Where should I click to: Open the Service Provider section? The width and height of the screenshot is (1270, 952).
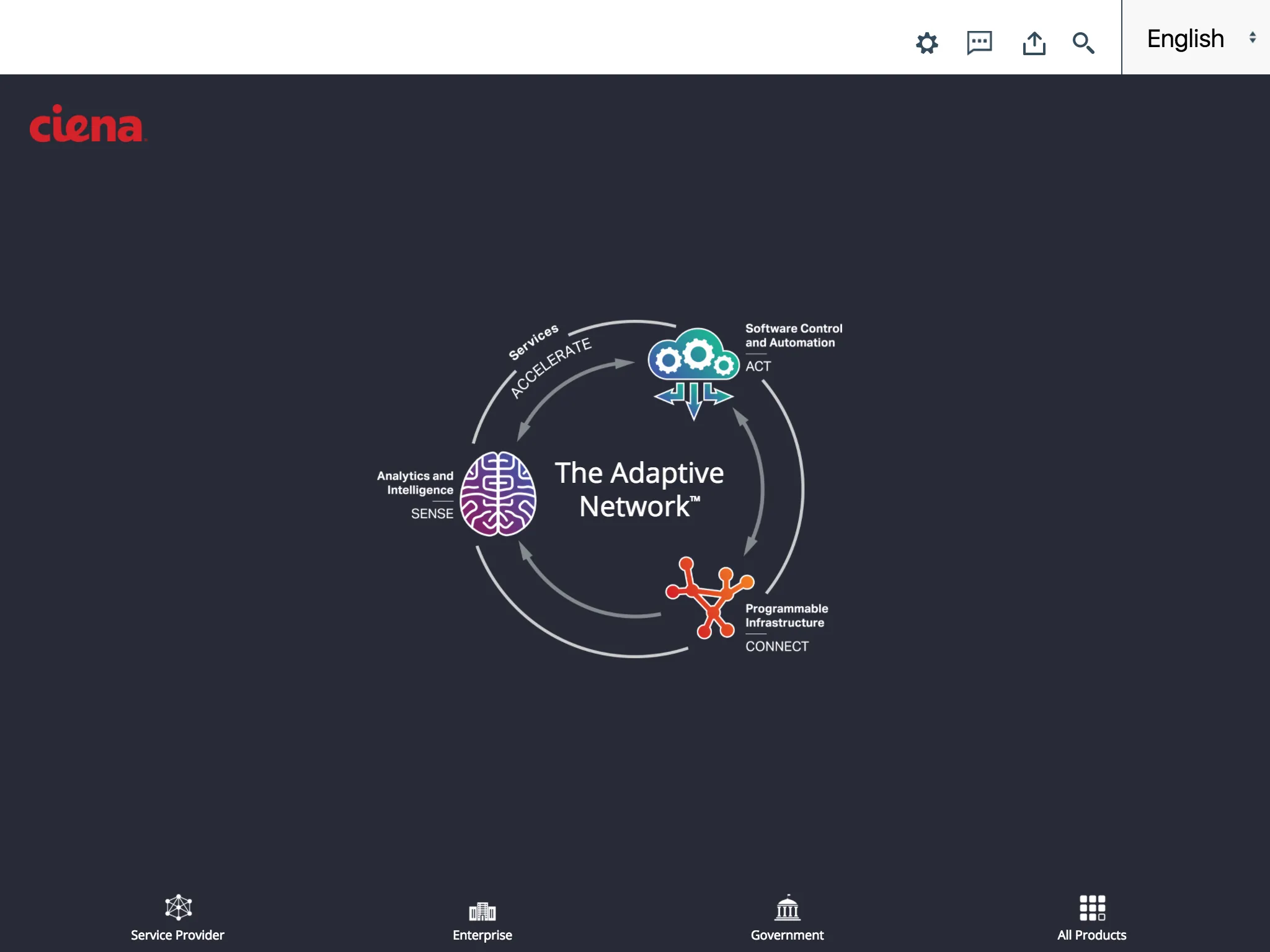pyautogui.click(x=178, y=917)
